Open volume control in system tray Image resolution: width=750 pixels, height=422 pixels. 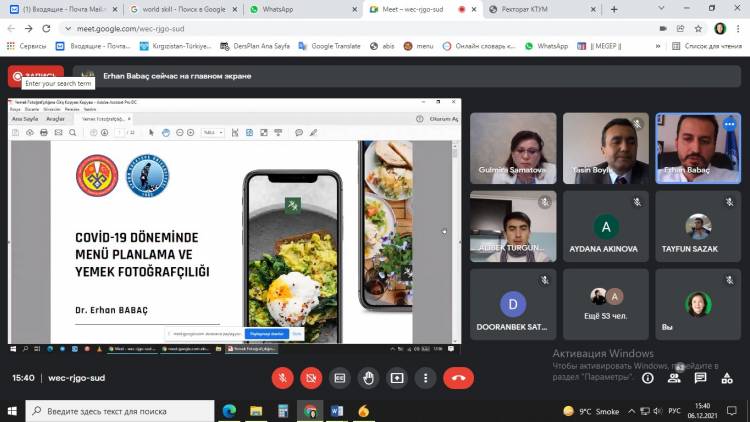(x=658, y=411)
